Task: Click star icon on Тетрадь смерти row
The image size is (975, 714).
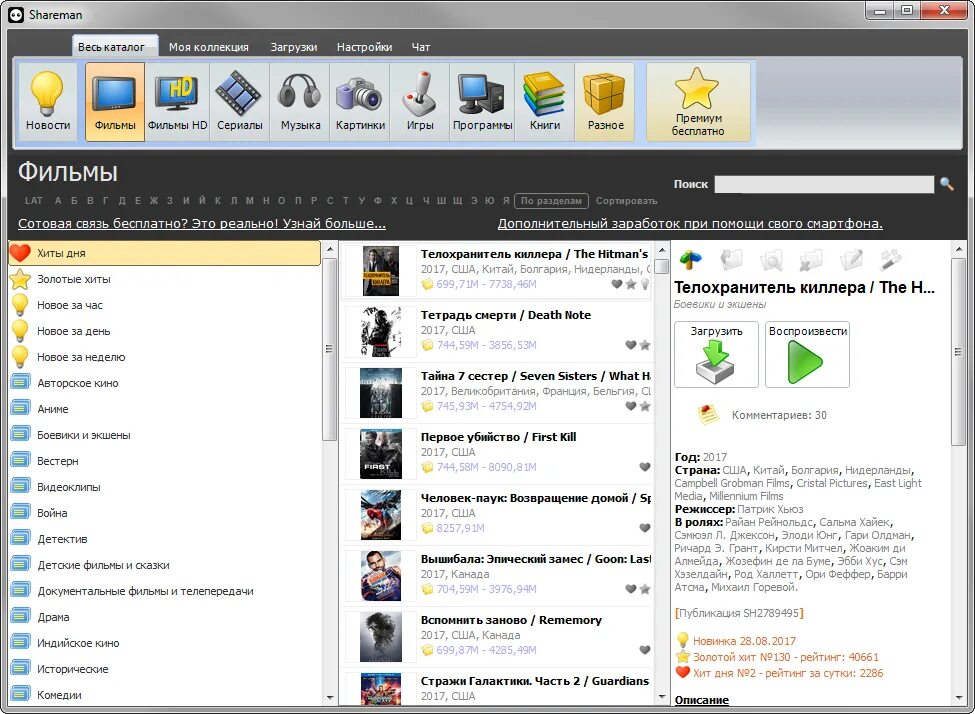Action: (x=645, y=345)
